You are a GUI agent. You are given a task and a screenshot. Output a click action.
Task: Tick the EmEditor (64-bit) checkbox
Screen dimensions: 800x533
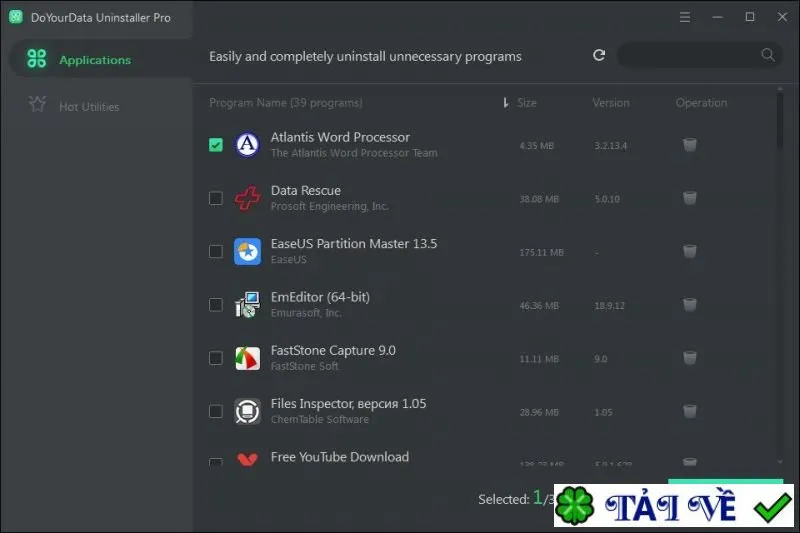(216, 304)
